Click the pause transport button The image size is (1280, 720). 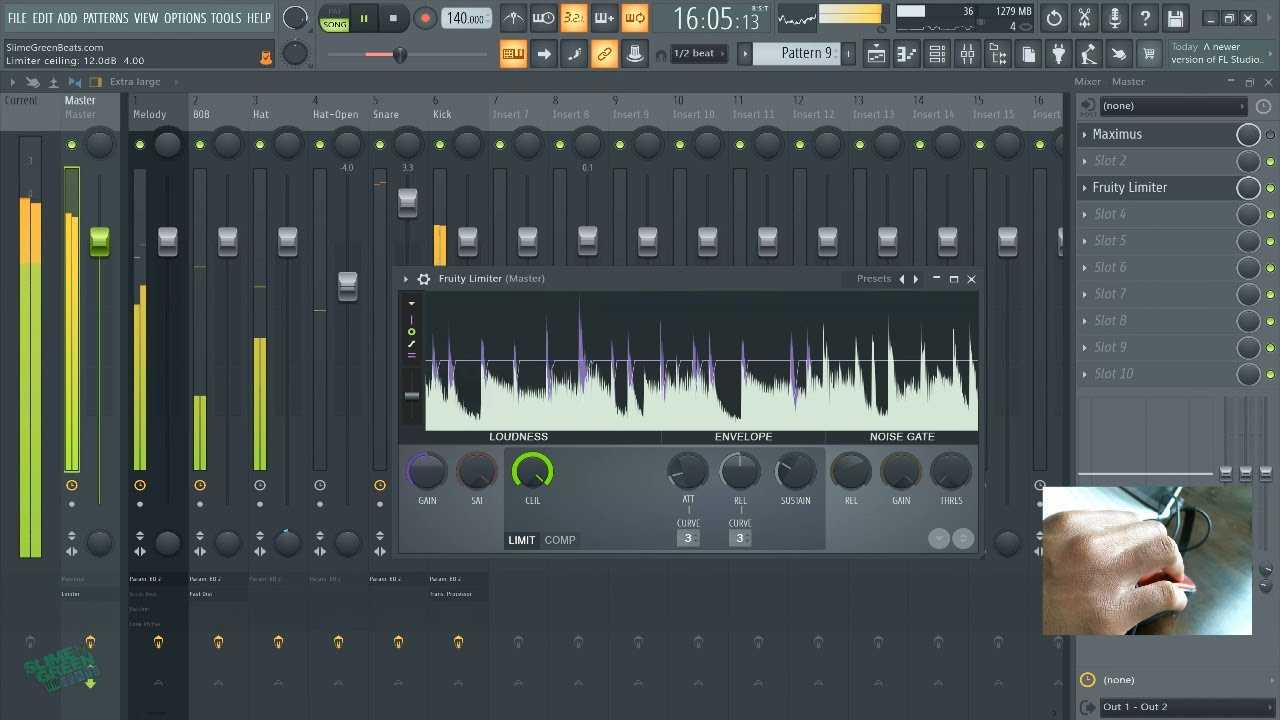pyautogui.click(x=364, y=18)
